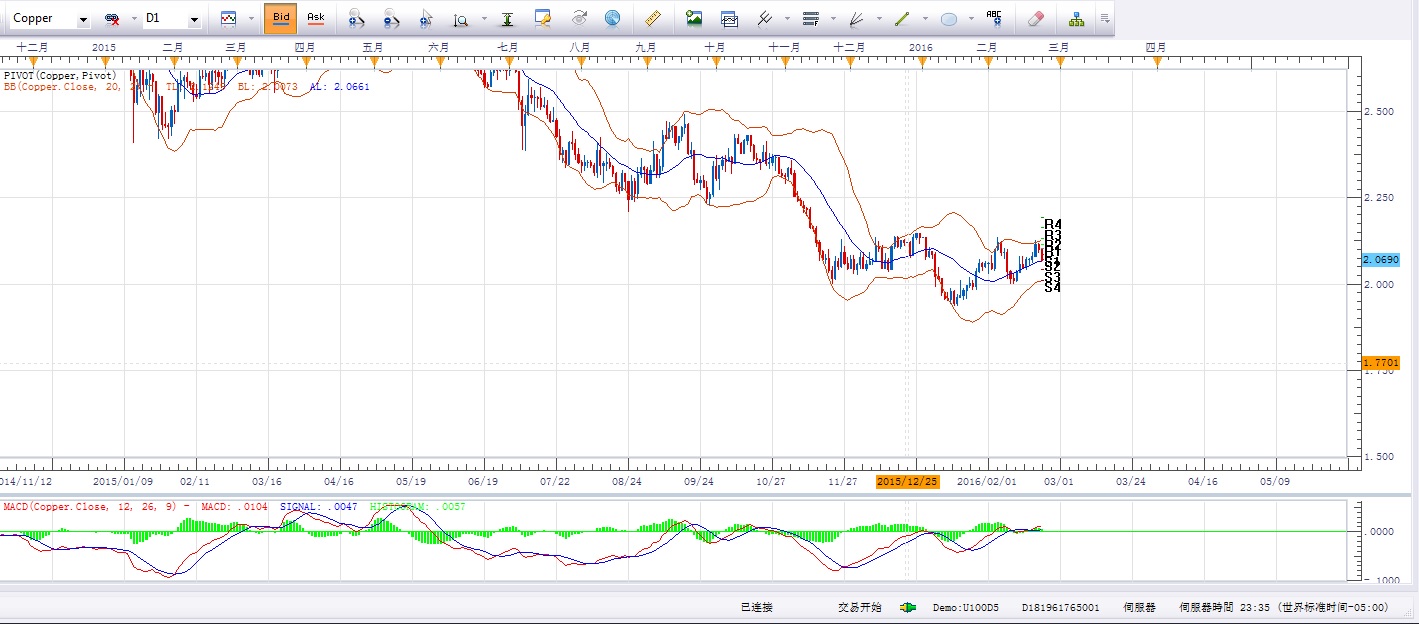Viewport: 1419px width, 624px height.
Task: Click the highlighted 2015/12/25 date label
Action: pyautogui.click(x=908, y=482)
